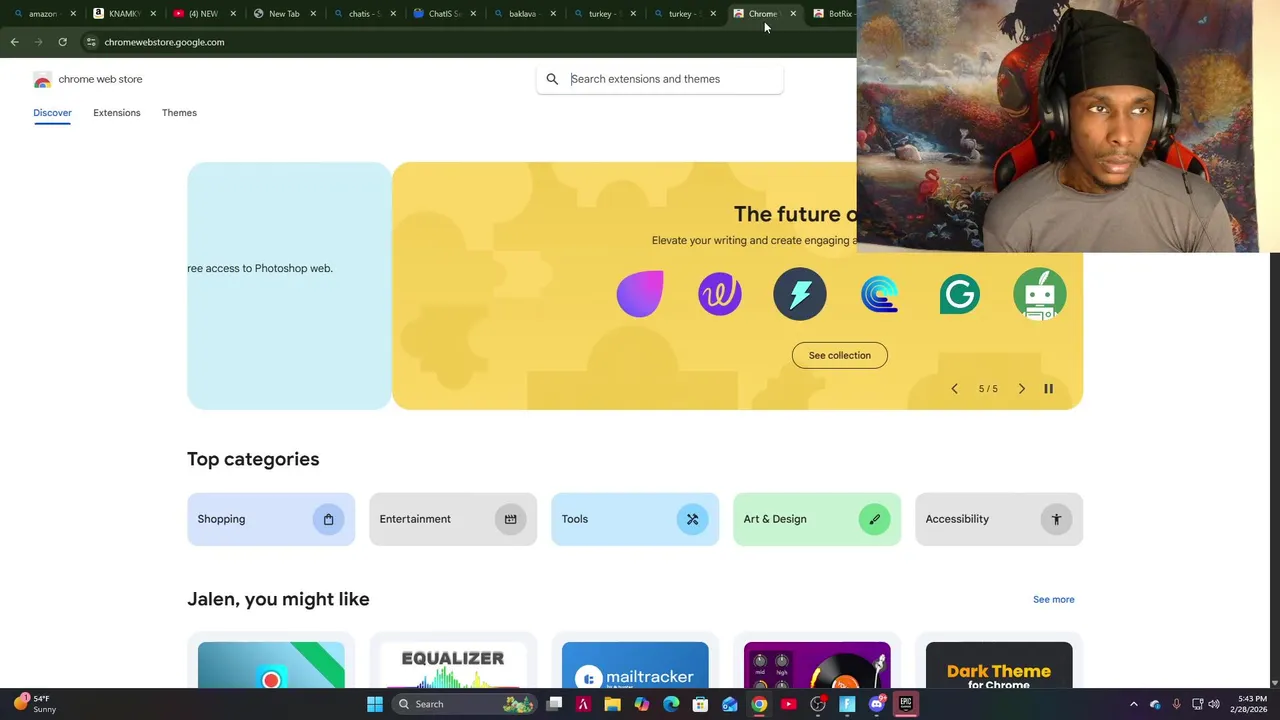
Task: Toggle the microphone icon in system tray
Action: [x=1176, y=704]
